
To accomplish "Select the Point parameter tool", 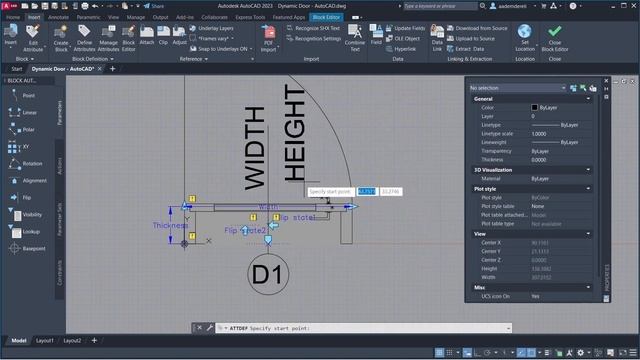I will (x=23, y=96).
